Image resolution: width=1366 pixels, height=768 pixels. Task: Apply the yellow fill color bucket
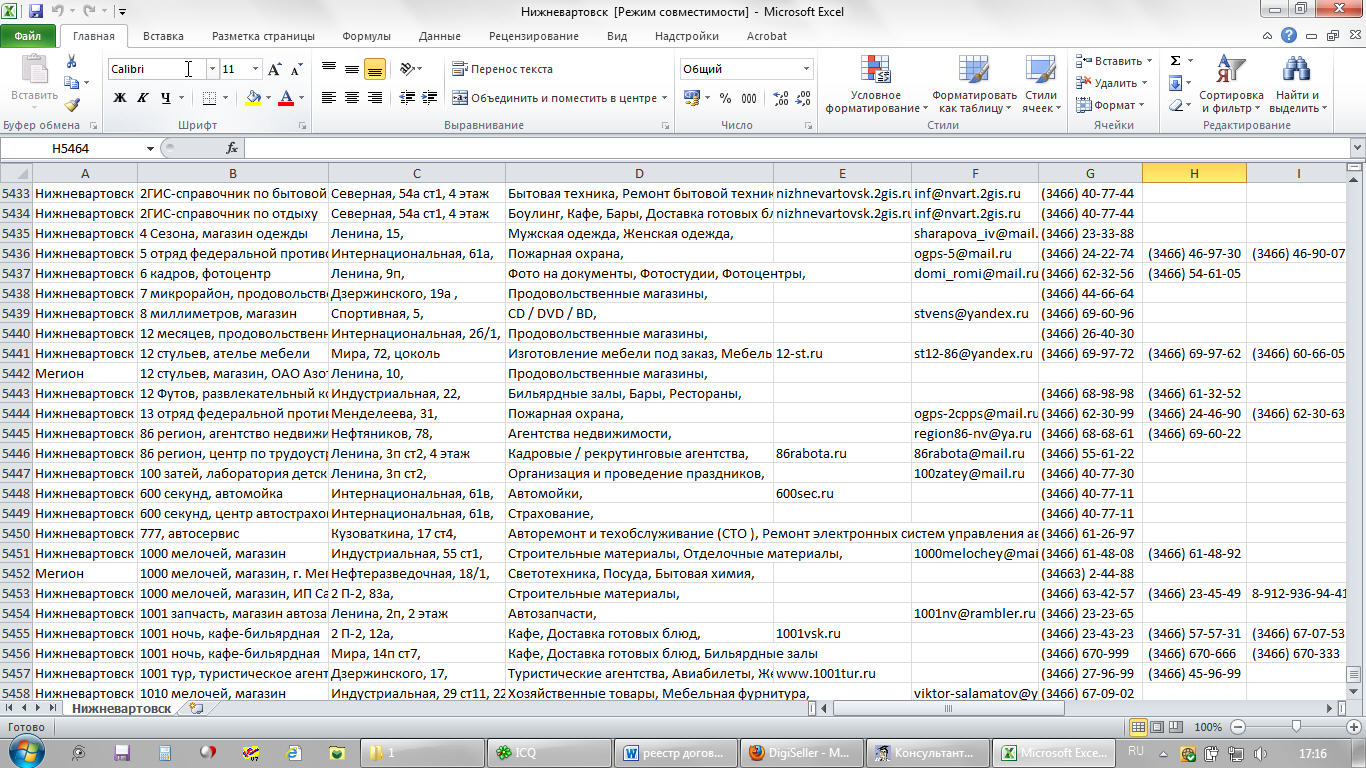[253, 98]
